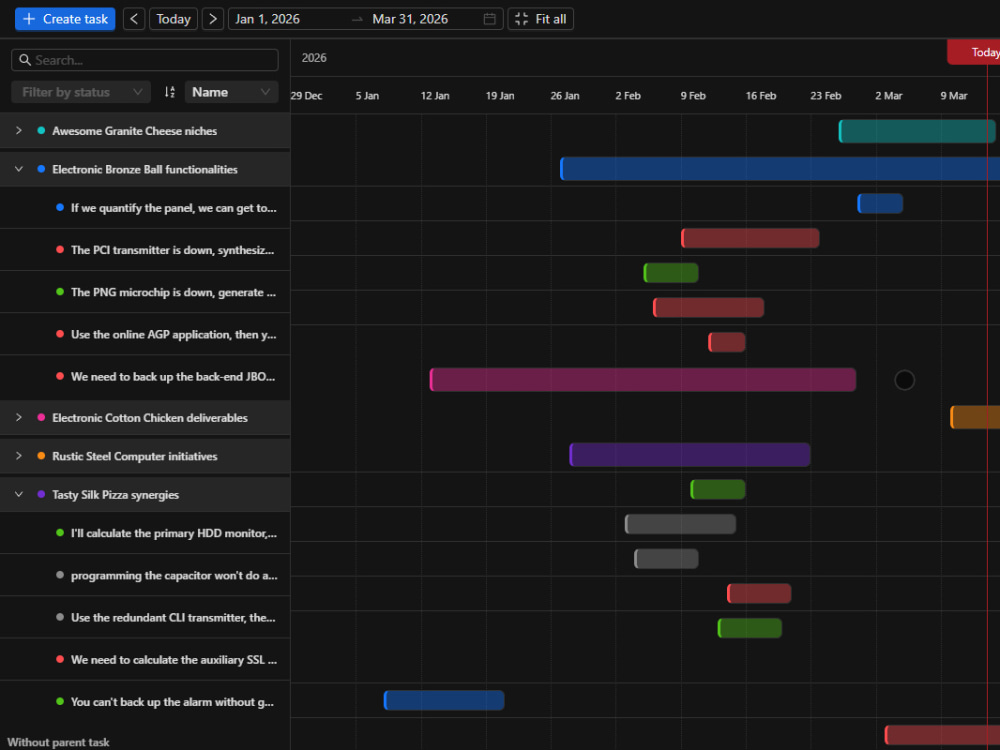
Task: Open the start date field Jan 1, 2026
Action: click(x=287, y=19)
